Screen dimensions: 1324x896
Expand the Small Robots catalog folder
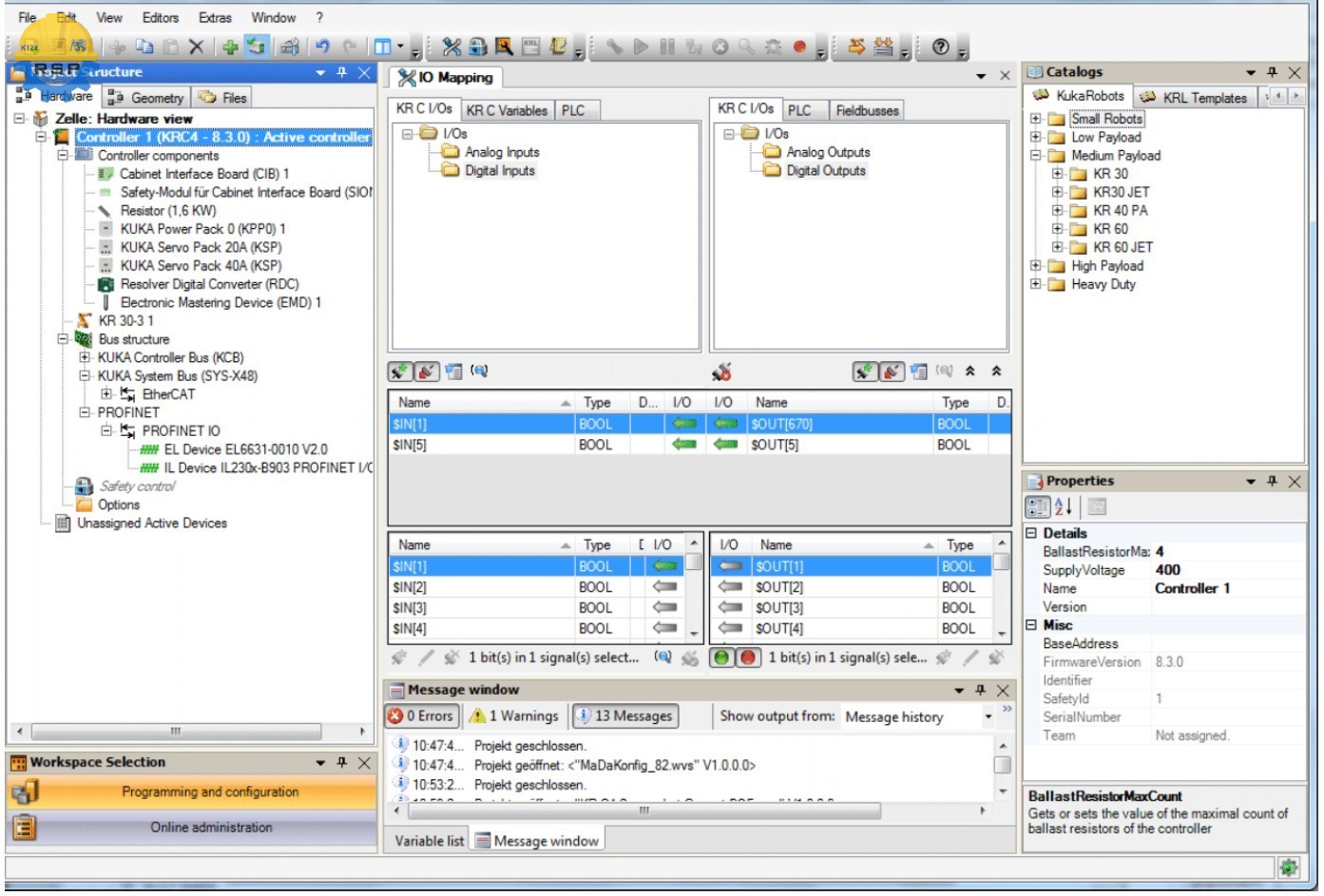point(1035,119)
